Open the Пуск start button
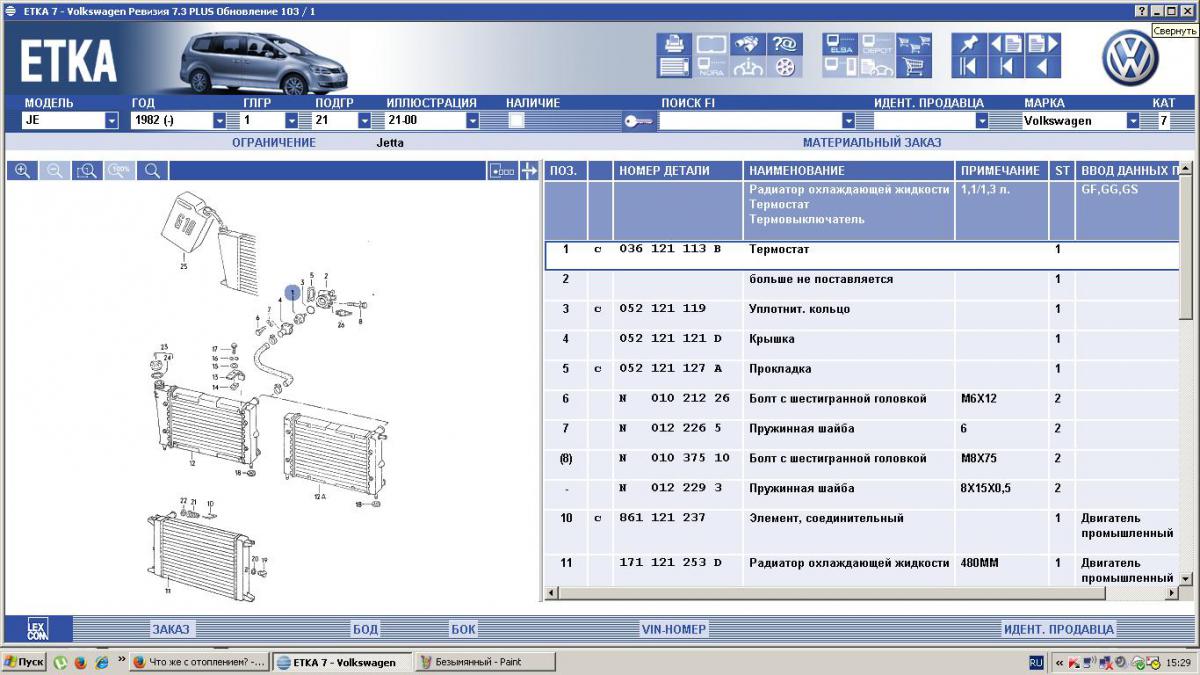This screenshot has width=1200, height=675. point(24,662)
